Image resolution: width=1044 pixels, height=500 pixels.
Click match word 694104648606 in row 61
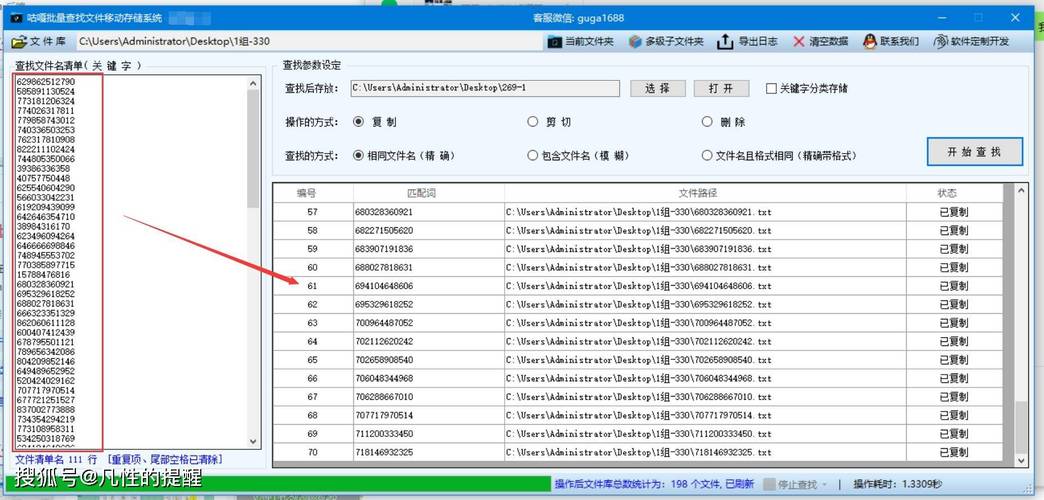click(384, 286)
